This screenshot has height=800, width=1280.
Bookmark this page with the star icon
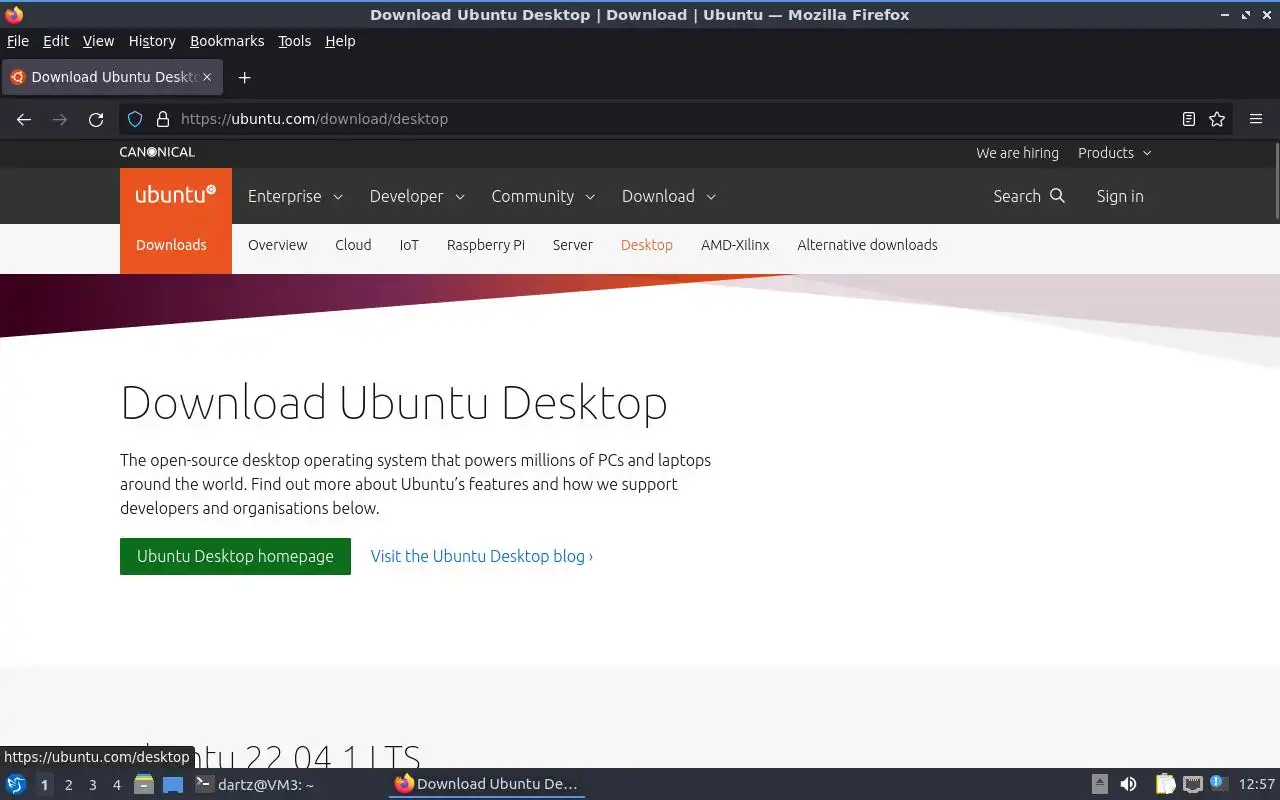tap(1216, 119)
